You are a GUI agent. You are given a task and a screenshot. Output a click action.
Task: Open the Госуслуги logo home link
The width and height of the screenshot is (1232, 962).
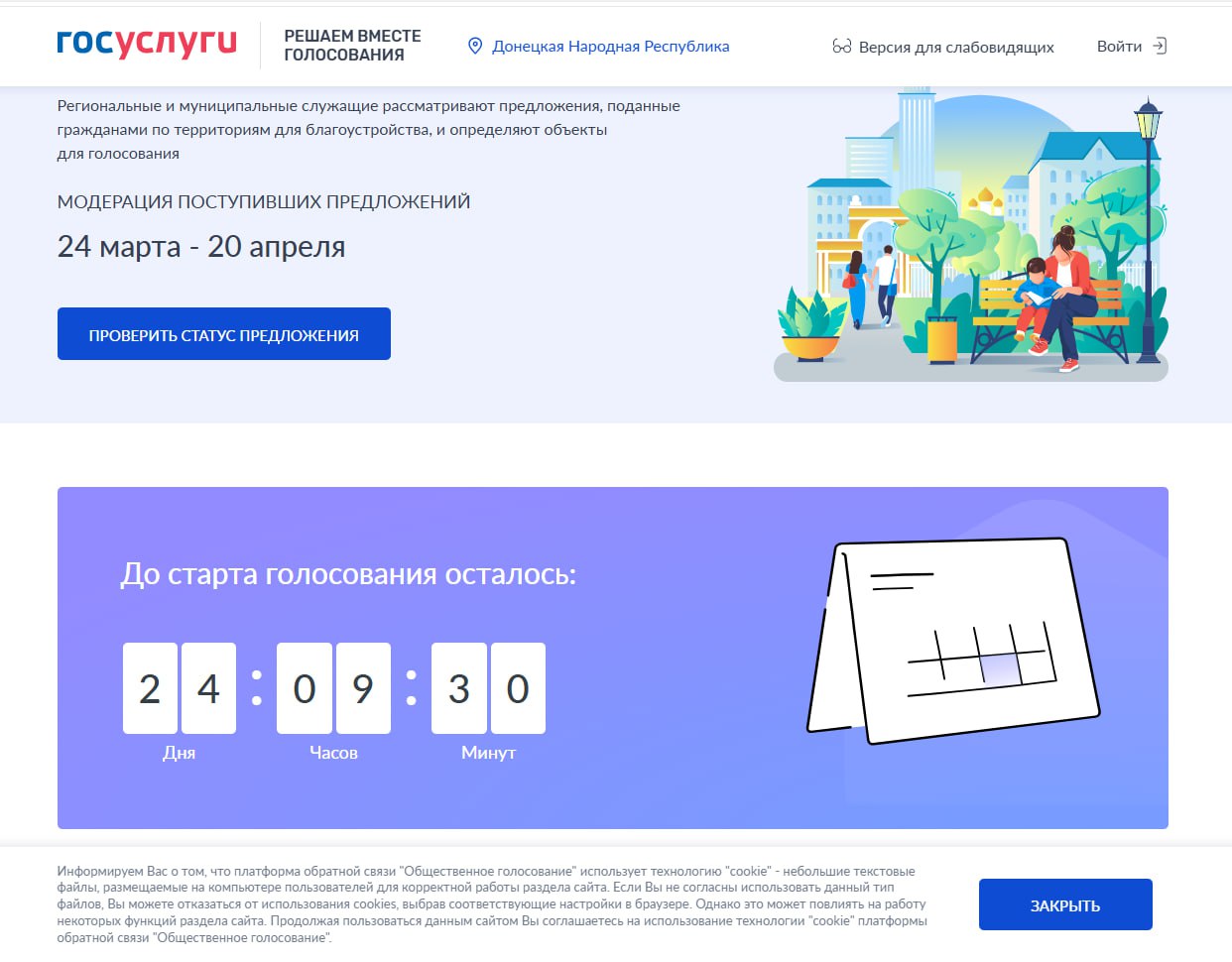pyautogui.click(x=147, y=43)
